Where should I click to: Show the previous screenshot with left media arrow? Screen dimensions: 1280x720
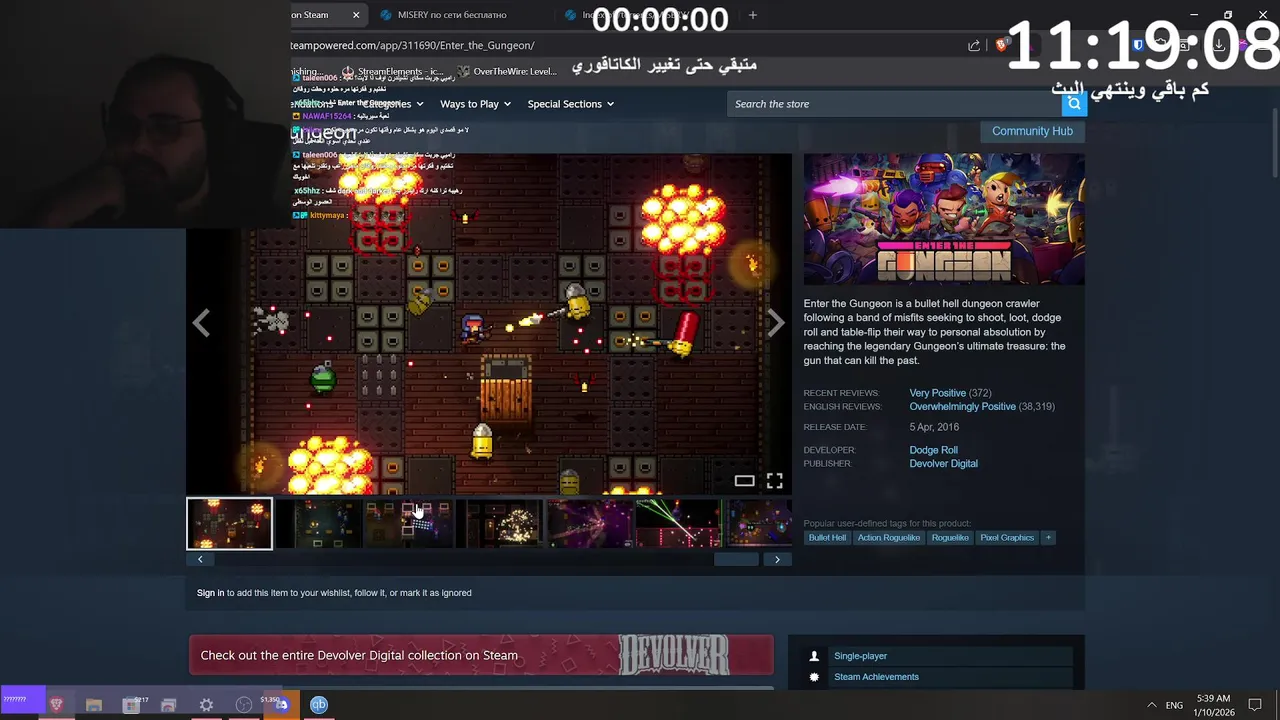click(201, 323)
